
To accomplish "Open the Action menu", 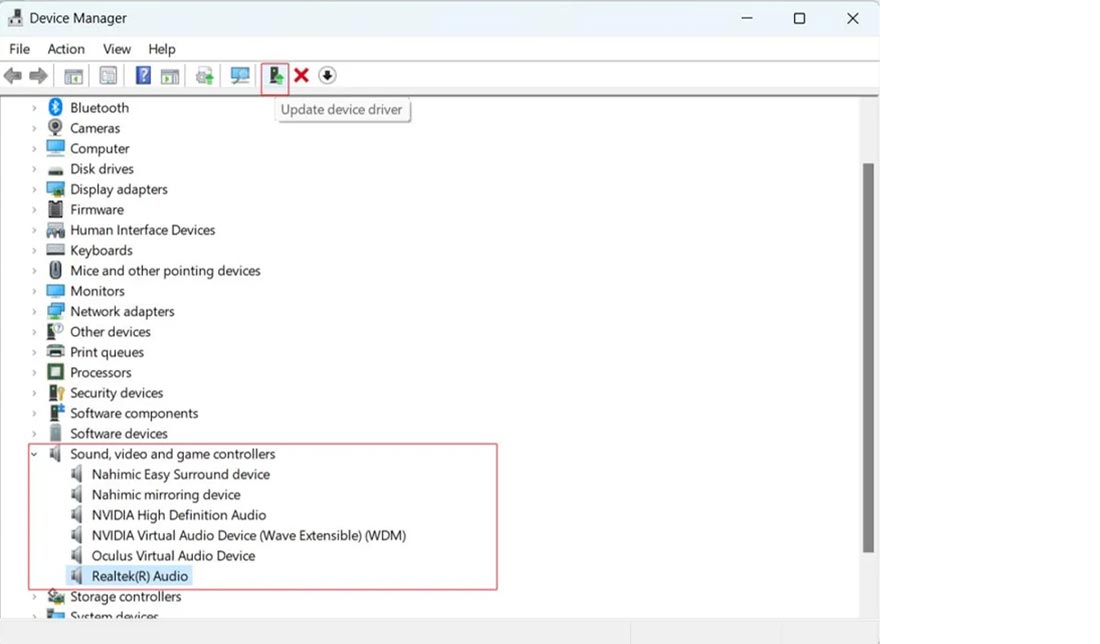I will (x=66, y=49).
